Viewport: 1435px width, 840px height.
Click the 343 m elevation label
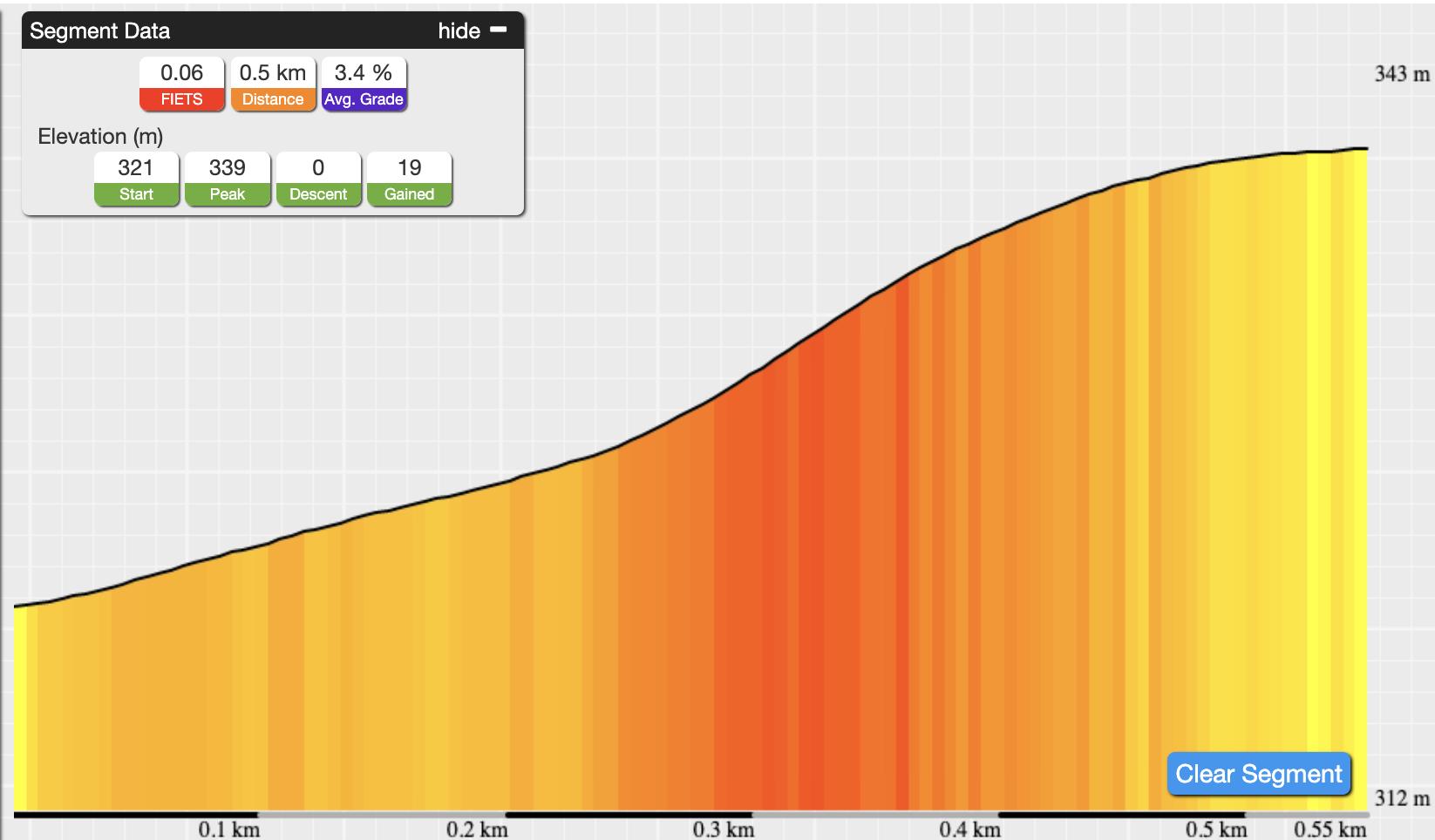coord(1402,74)
